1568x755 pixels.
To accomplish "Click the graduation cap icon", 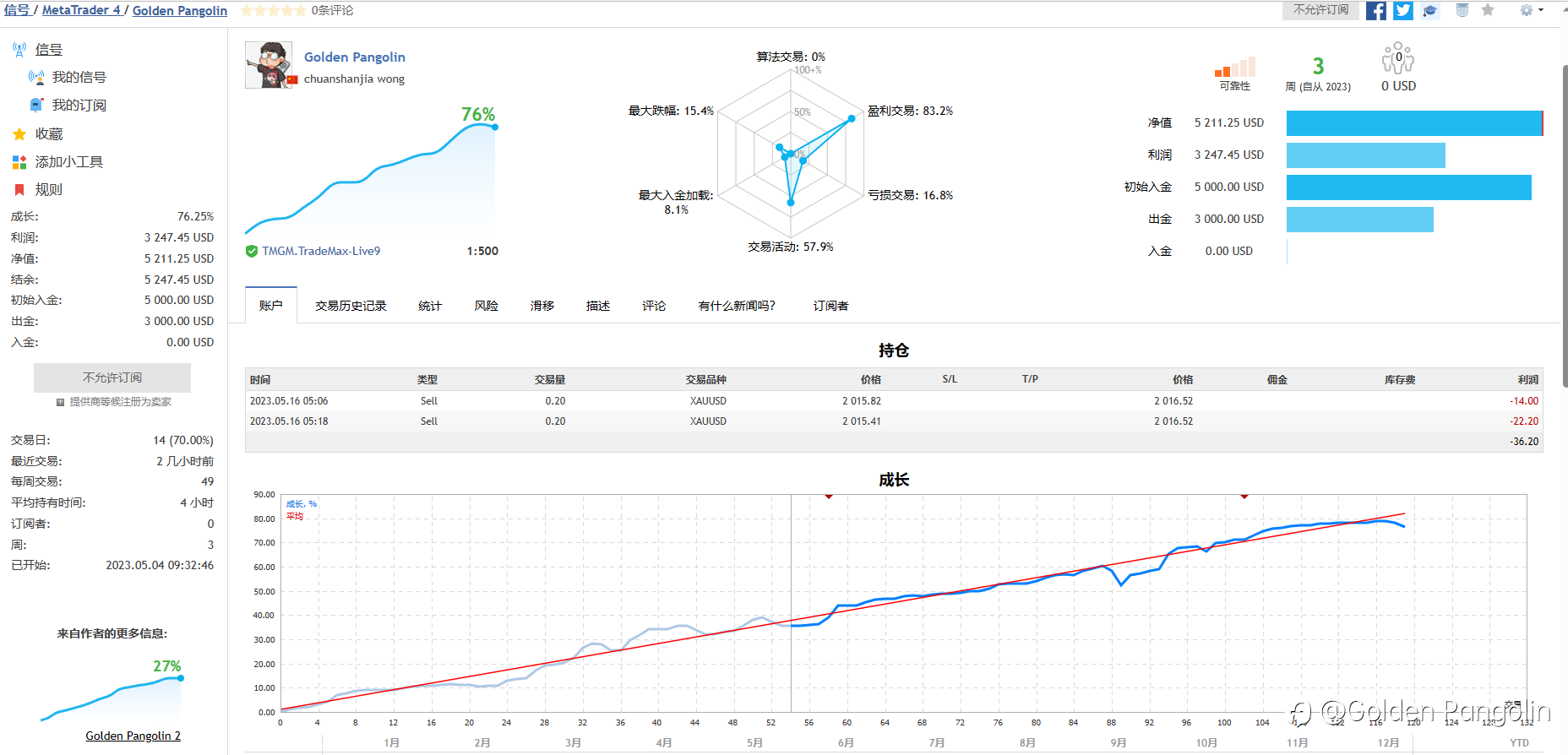I will [1430, 10].
